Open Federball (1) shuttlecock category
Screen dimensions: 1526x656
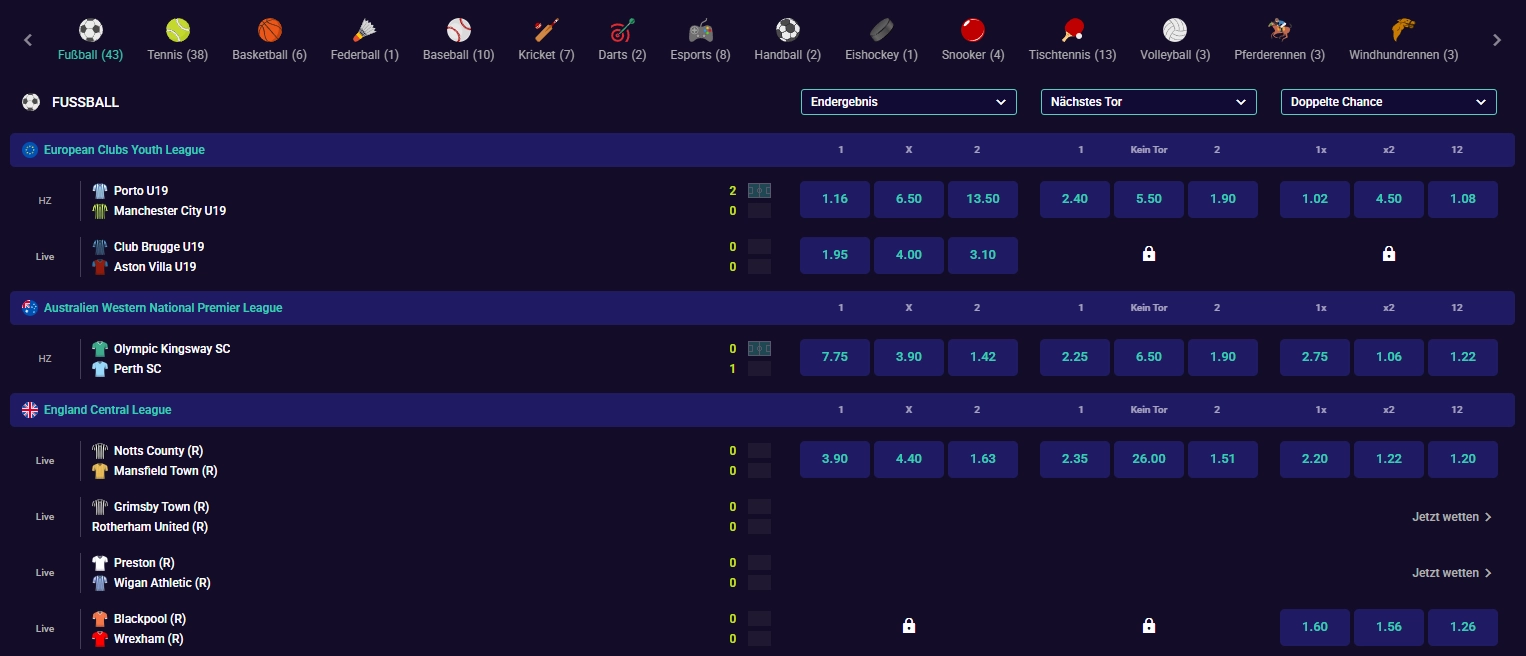coord(364,29)
